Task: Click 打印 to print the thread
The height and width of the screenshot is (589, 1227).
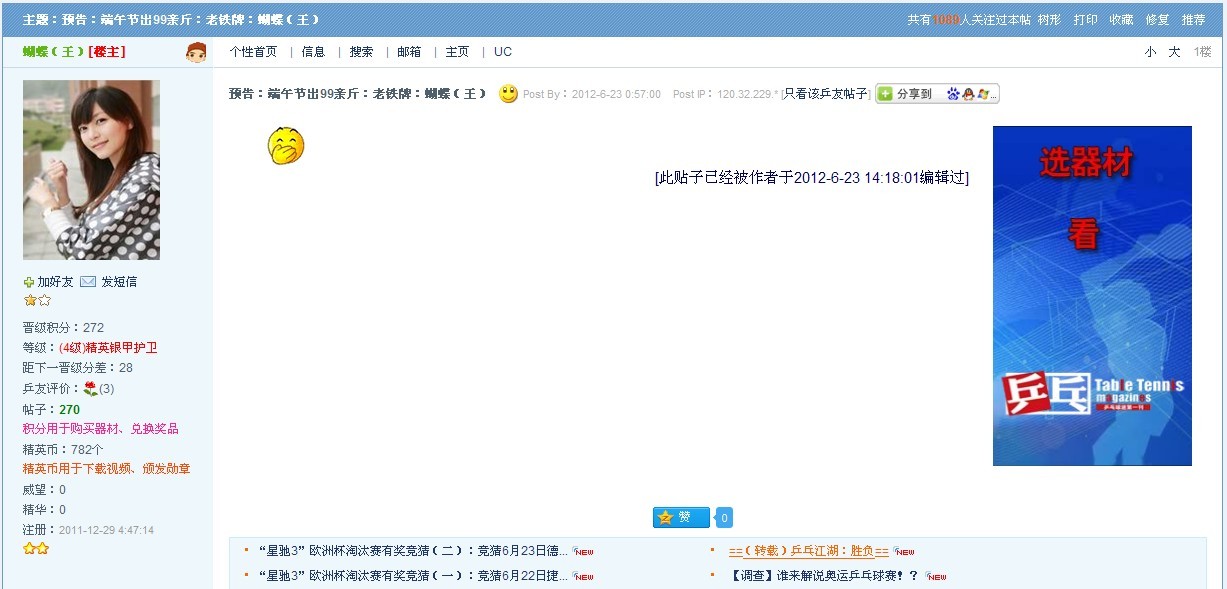Action: pos(1085,20)
